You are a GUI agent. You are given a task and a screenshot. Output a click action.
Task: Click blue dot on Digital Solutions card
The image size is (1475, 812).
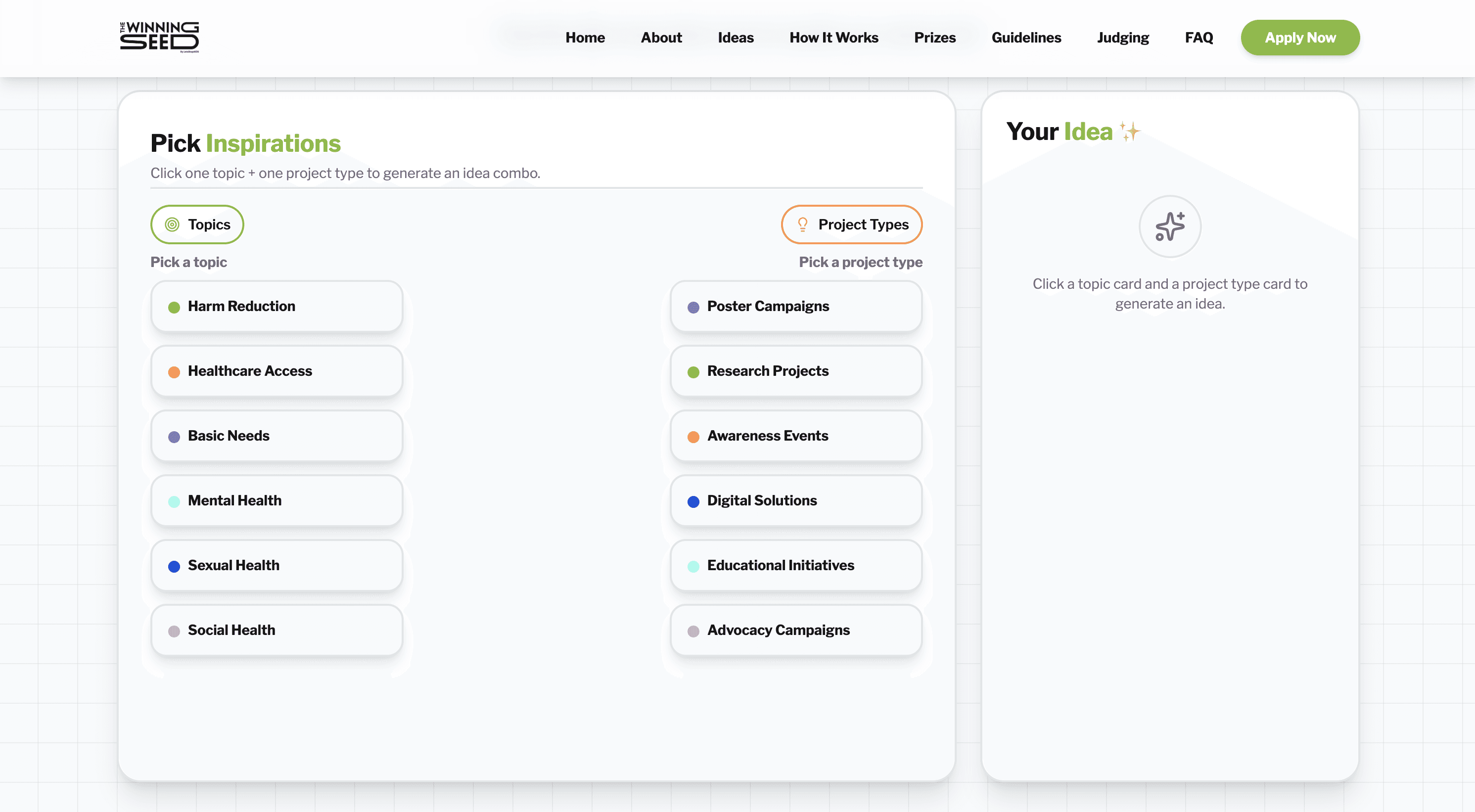pos(693,501)
